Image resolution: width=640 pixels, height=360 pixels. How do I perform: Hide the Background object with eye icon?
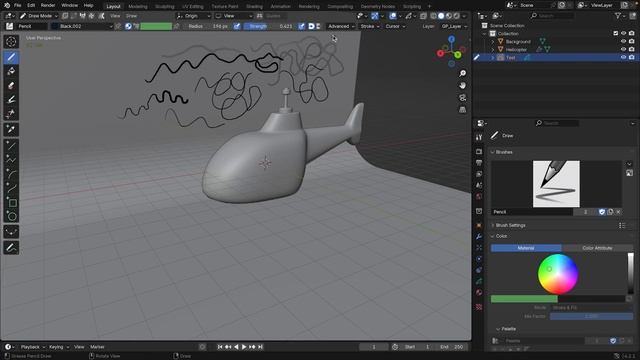click(623, 42)
